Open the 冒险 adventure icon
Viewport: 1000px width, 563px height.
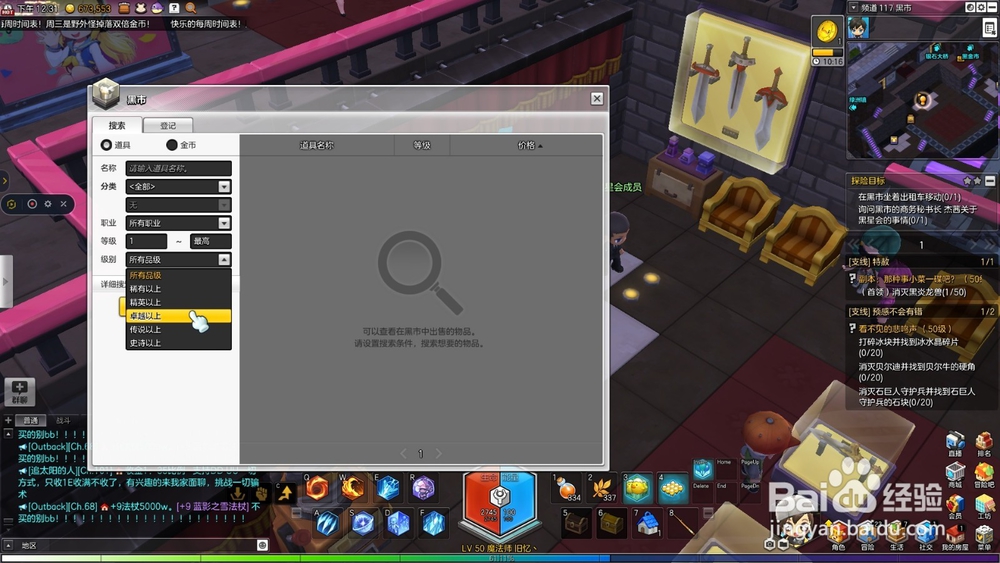pyautogui.click(x=867, y=537)
